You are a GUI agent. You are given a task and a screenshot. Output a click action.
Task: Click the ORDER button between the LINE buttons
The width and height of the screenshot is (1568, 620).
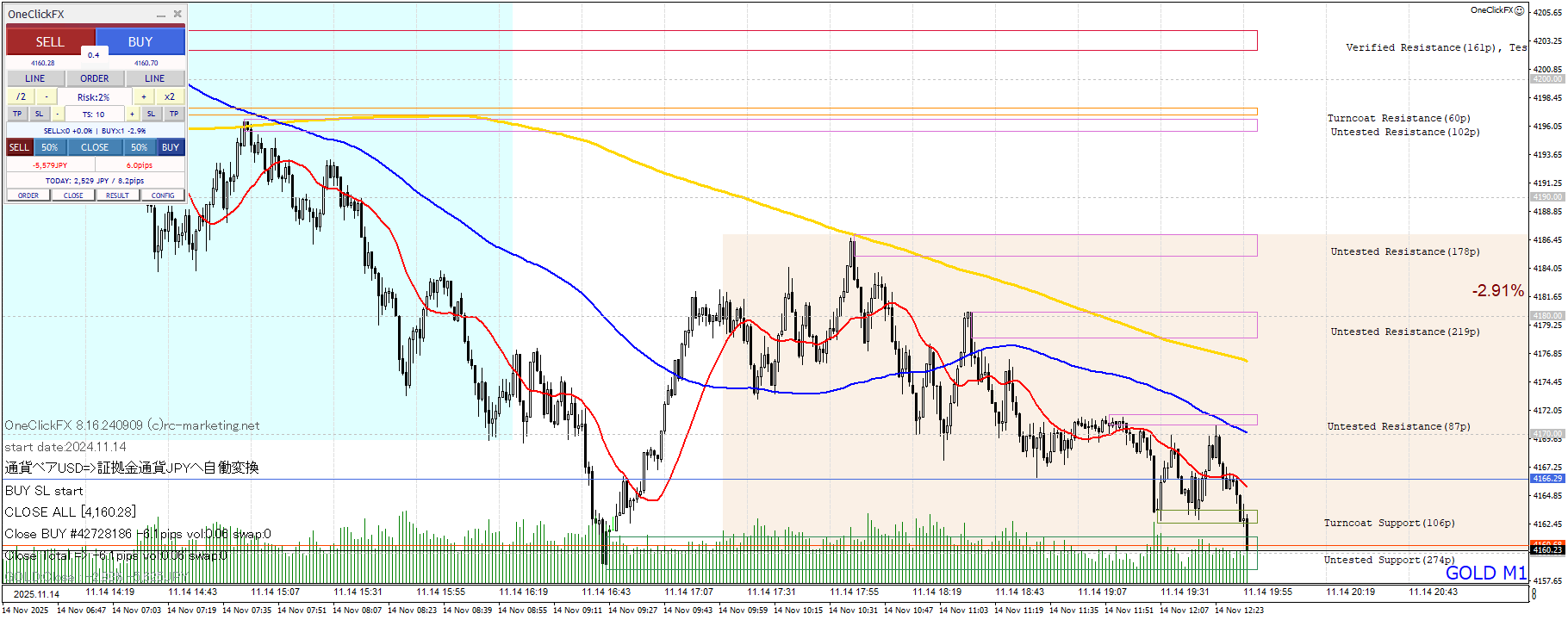point(95,78)
